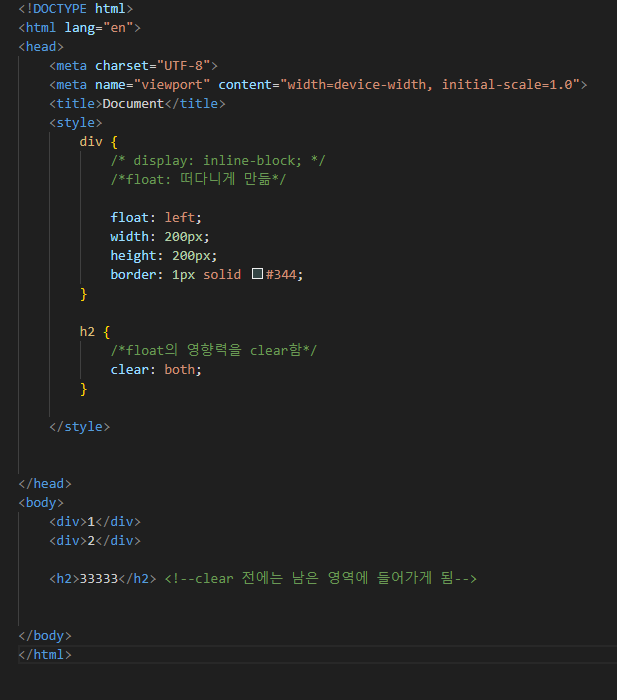The image size is (617, 700).
Task: Click the 'clear: both;' declaration
Action: point(156,370)
